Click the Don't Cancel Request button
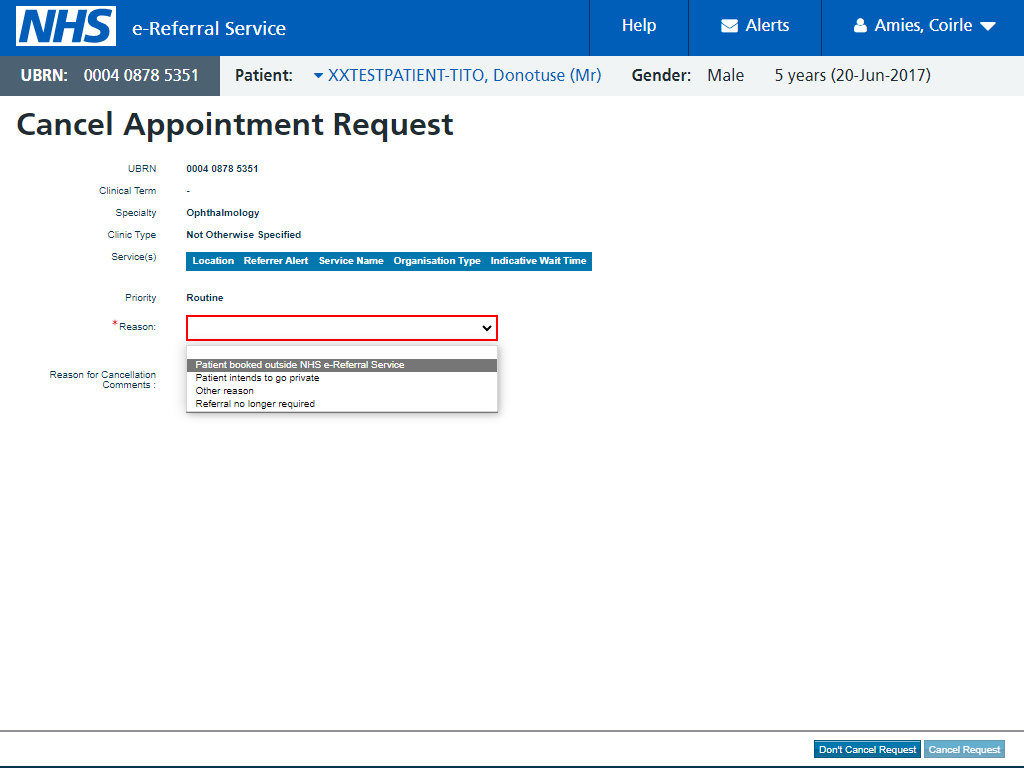This screenshot has width=1024, height=768. [x=867, y=750]
